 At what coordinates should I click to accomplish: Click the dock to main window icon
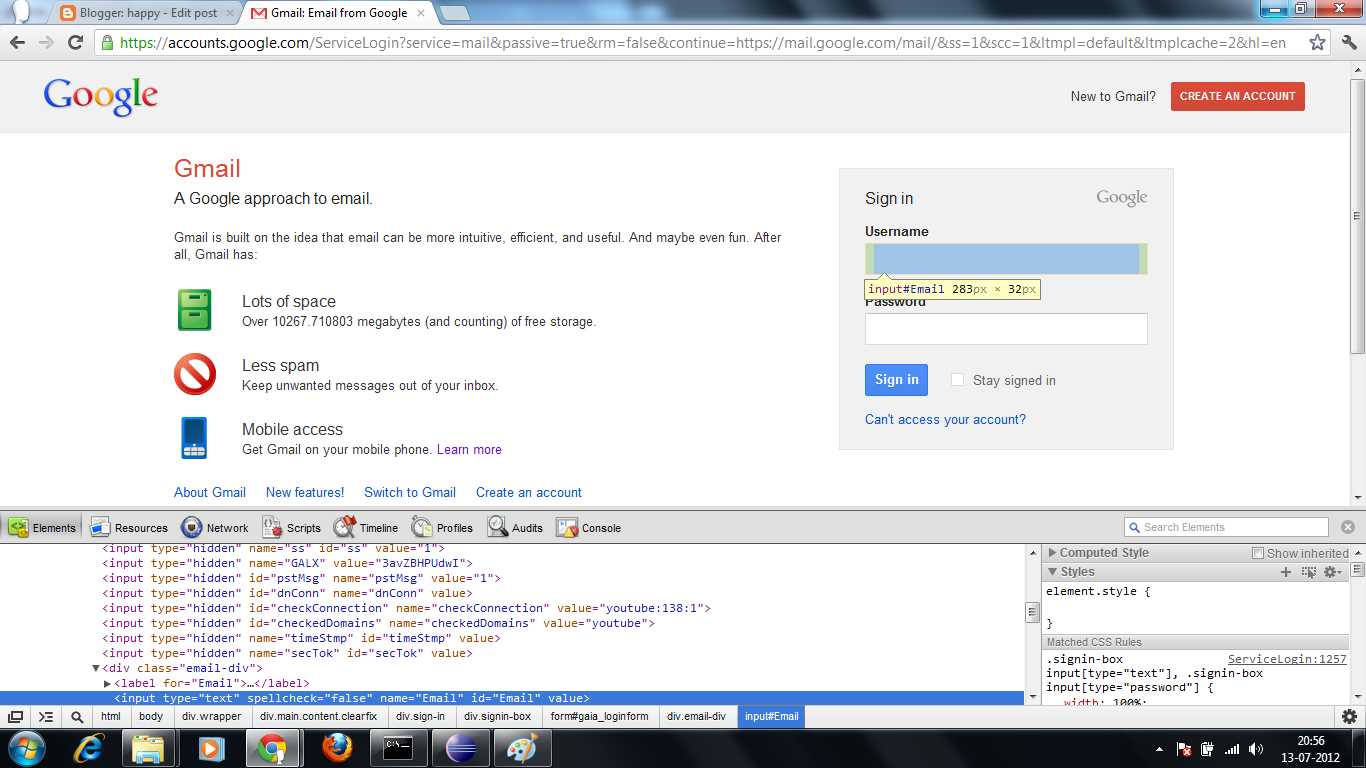(16, 717)
